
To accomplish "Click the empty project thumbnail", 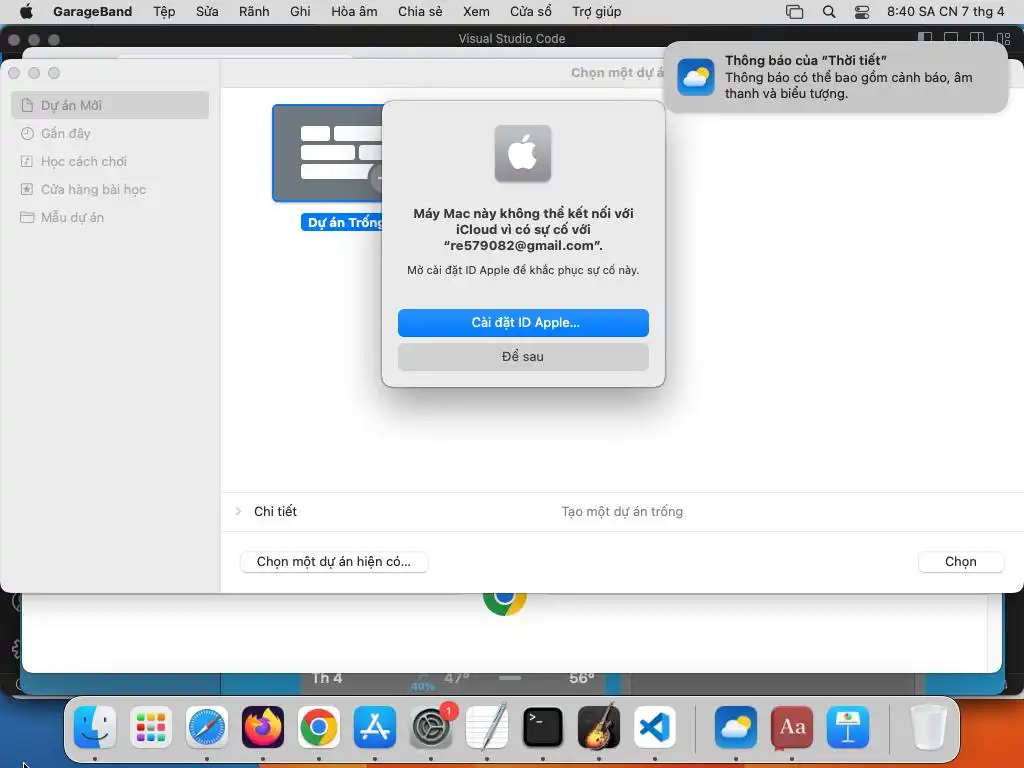I will [327, 153].
